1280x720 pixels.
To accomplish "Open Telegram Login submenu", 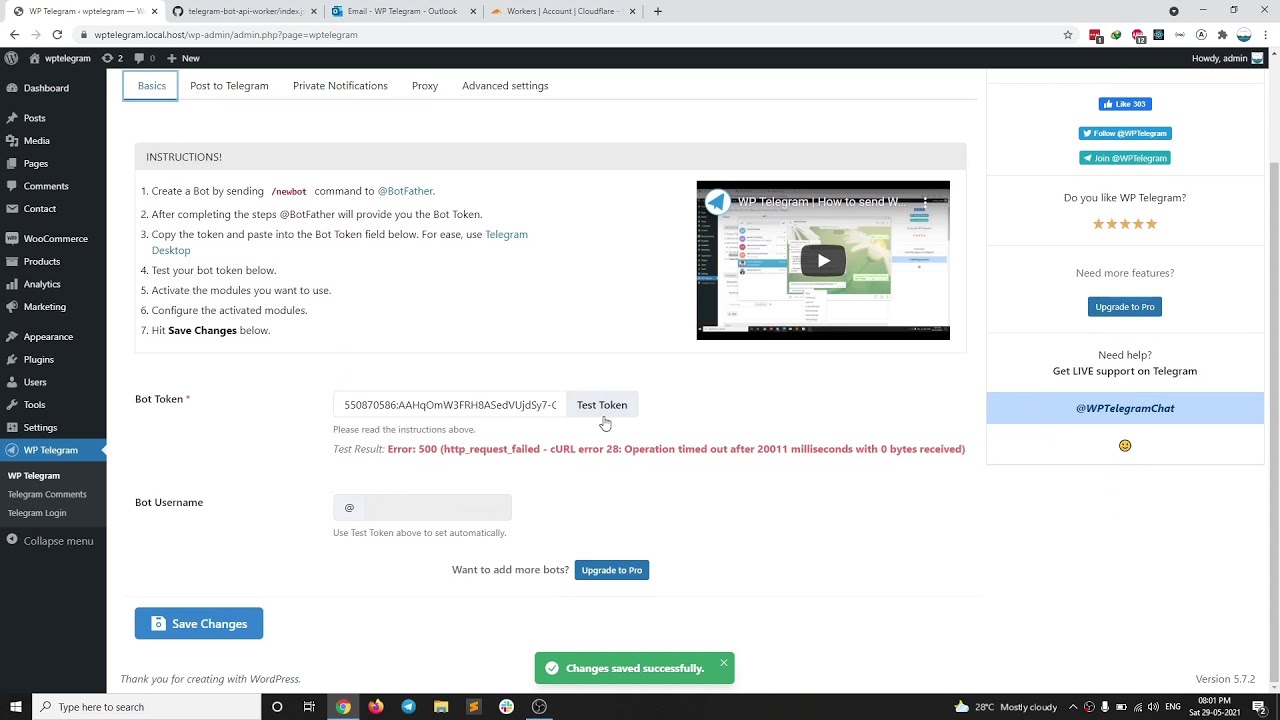I will pos(37,513).
